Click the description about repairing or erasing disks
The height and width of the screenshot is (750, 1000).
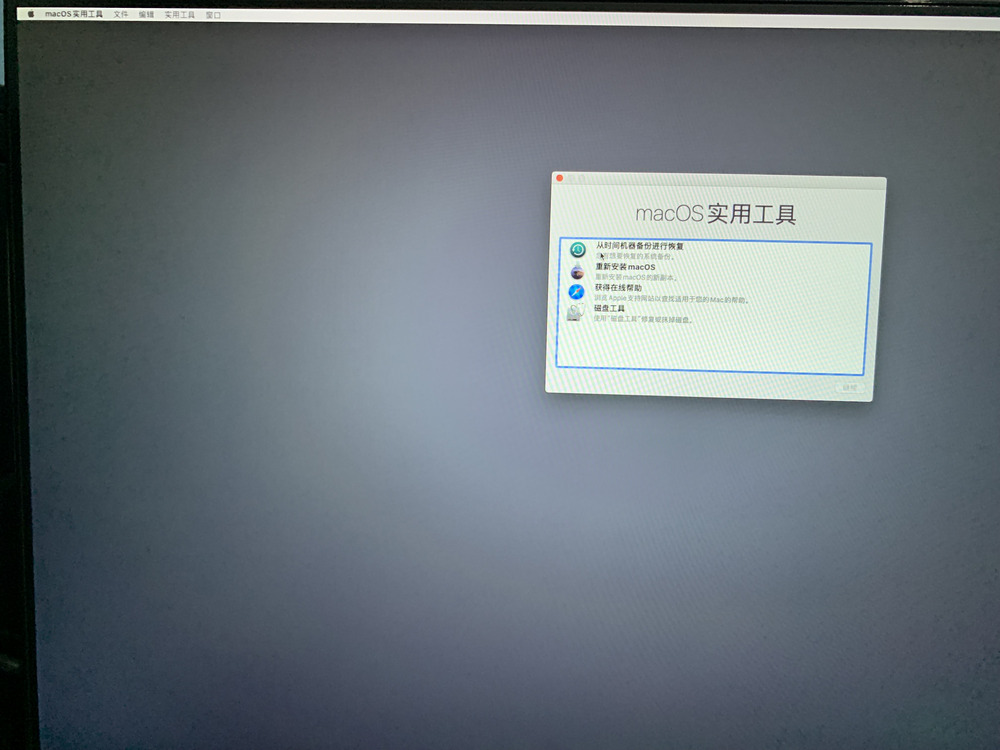click(643, 319)
